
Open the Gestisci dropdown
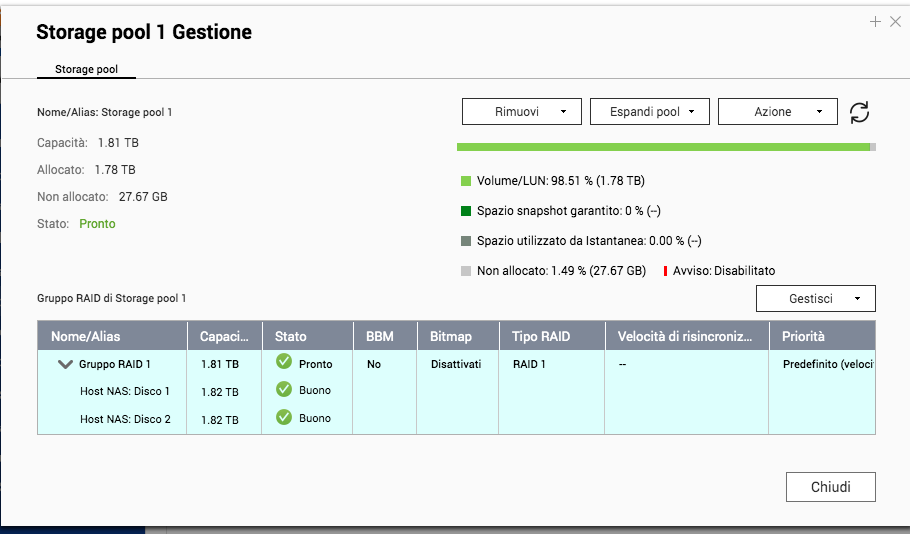pyautogui.click(x=816, y=299)
